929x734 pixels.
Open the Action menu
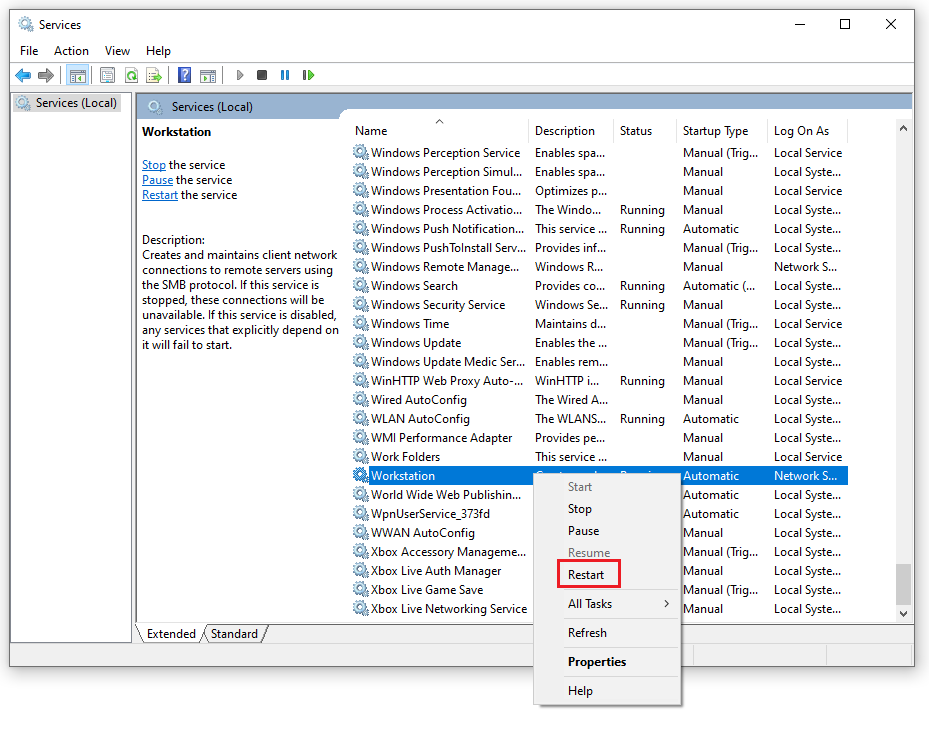pyautogui.click(x=71, y=51)
